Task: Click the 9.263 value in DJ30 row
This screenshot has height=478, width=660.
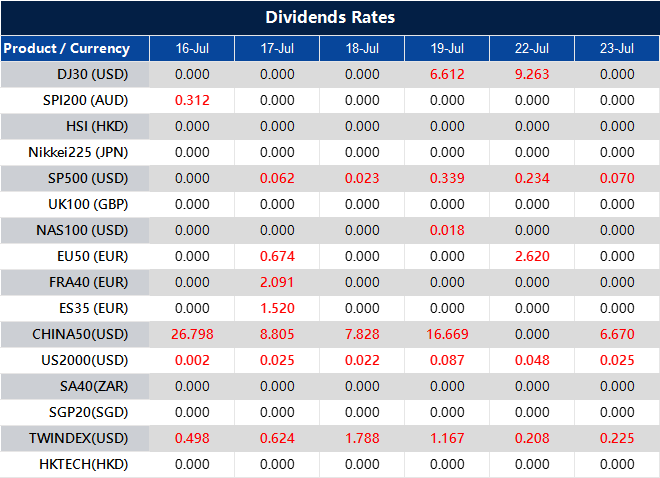Action: click(x=532, y=74)
